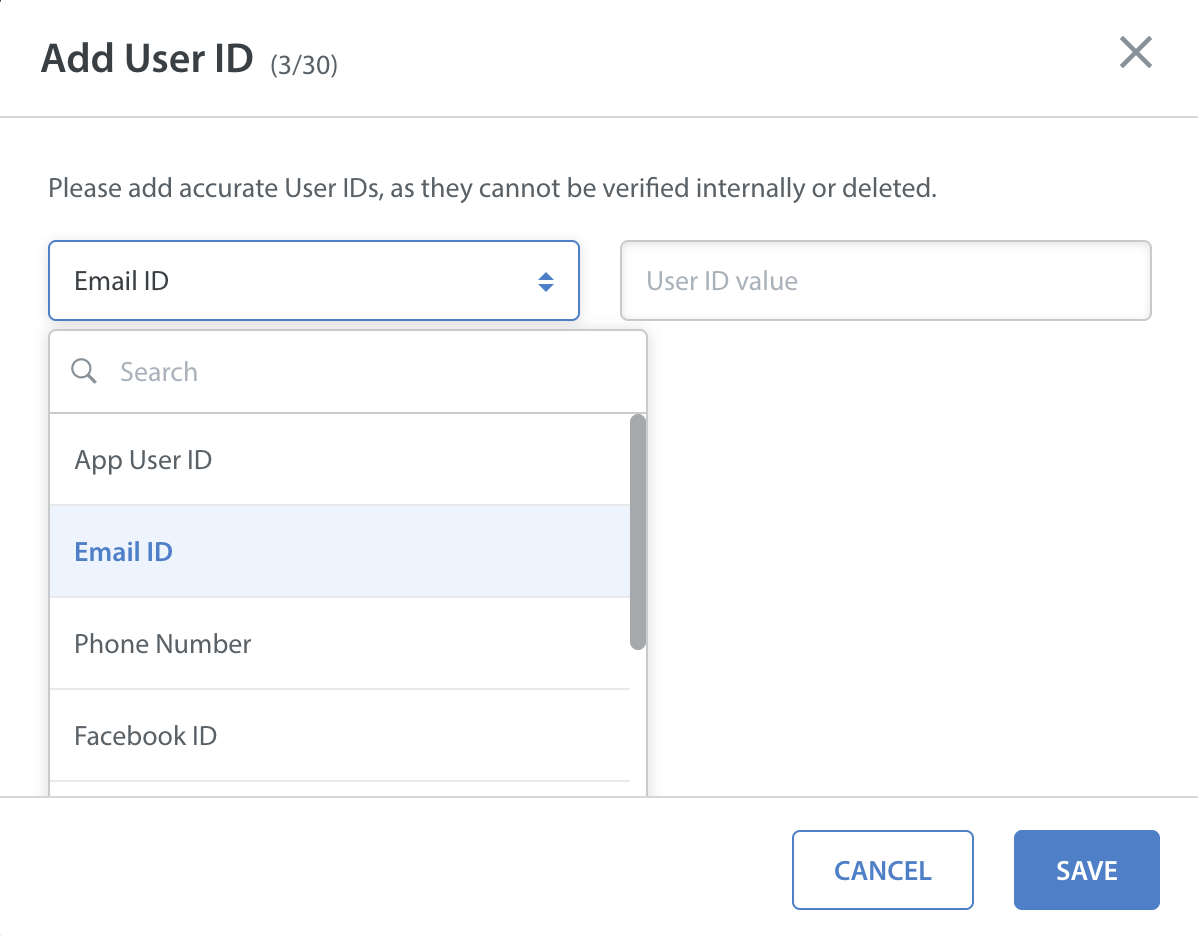Click the magnifying glass search icon
1198x936 pixels.
85,372
